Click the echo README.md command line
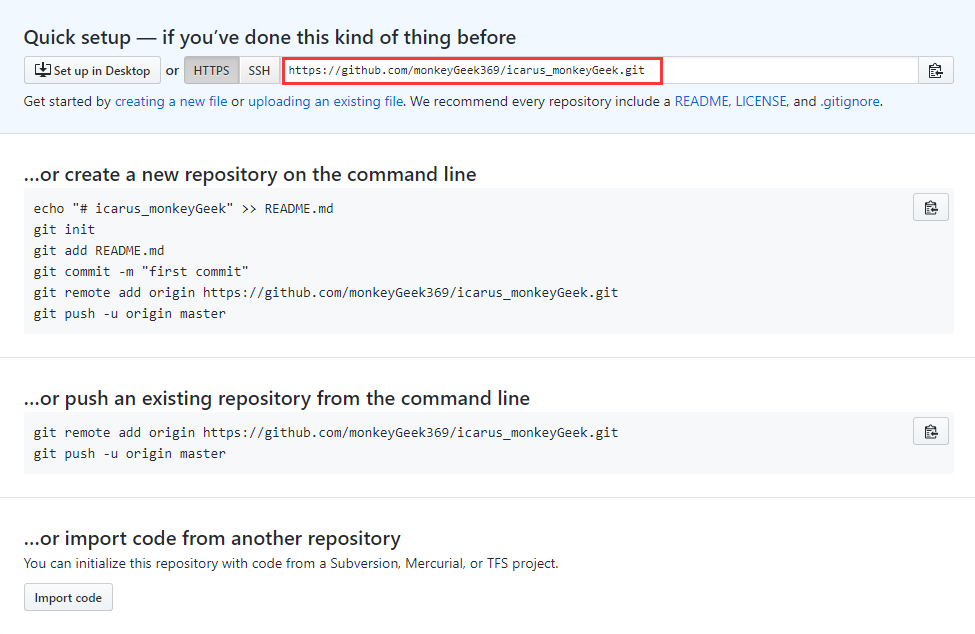This screenshot has width=975, height=634. tap(183, 209)
